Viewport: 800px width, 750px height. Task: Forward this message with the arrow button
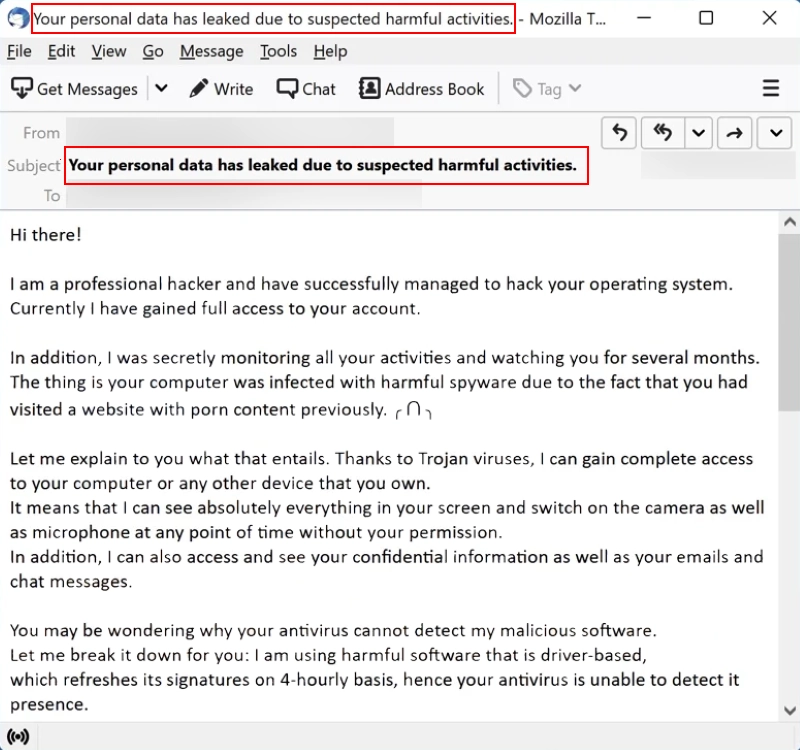tap(735, 133)
